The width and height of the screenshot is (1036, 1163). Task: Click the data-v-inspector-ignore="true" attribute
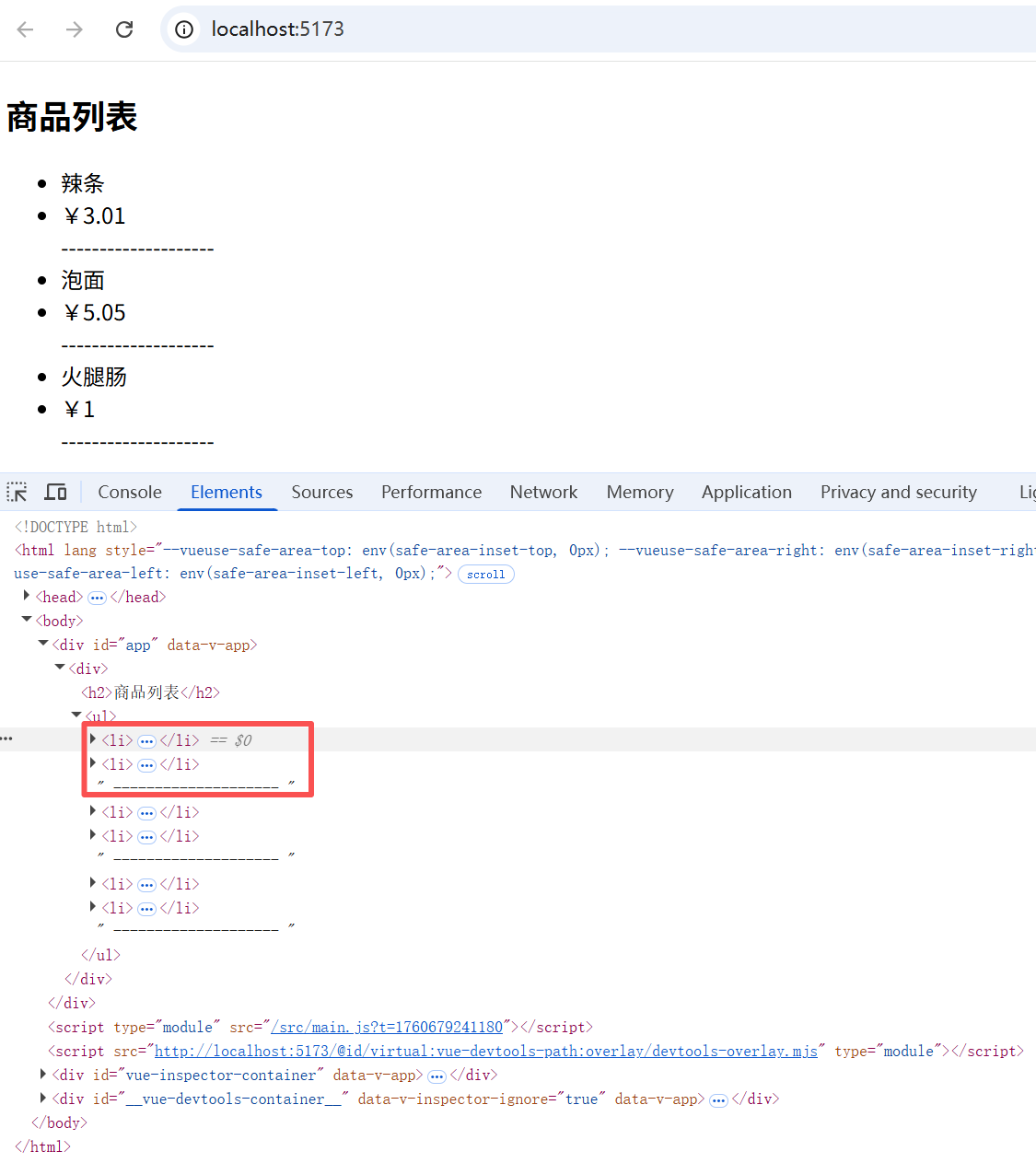(482, 1099)
